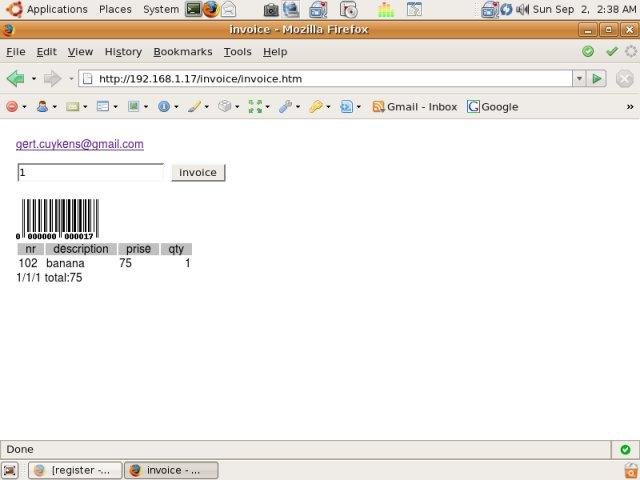This screenshot has height=480, width=640.
Task: Switch to the invoice taskbar window
Action: pos(171,470)
